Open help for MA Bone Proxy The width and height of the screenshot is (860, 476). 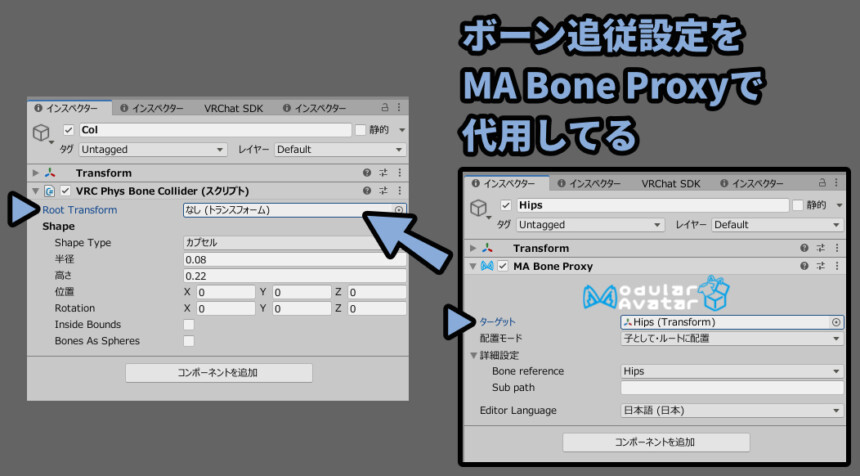pyautogui.click(x=804, y=266)
